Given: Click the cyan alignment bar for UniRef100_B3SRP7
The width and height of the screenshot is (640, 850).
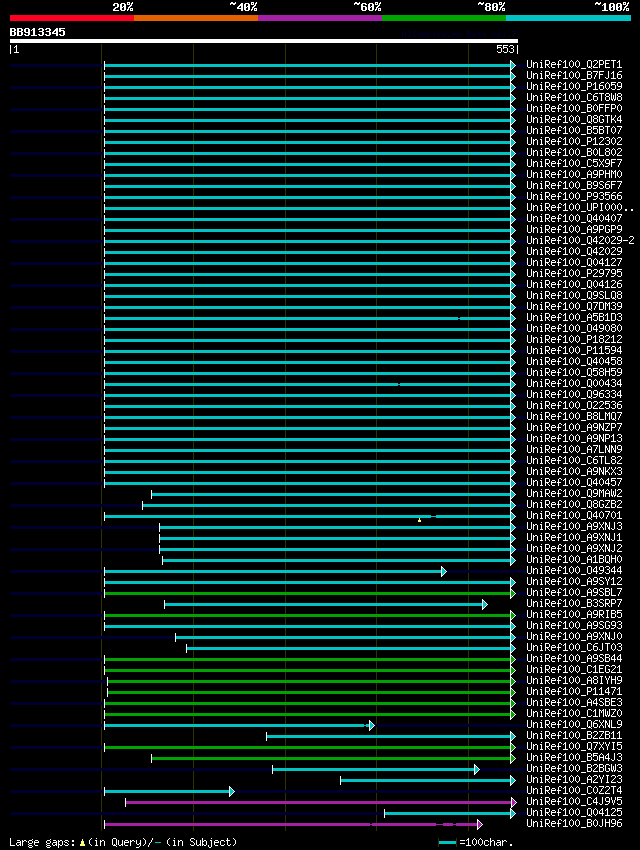Looking at the screenshot, I should click(x=324, y=604).
